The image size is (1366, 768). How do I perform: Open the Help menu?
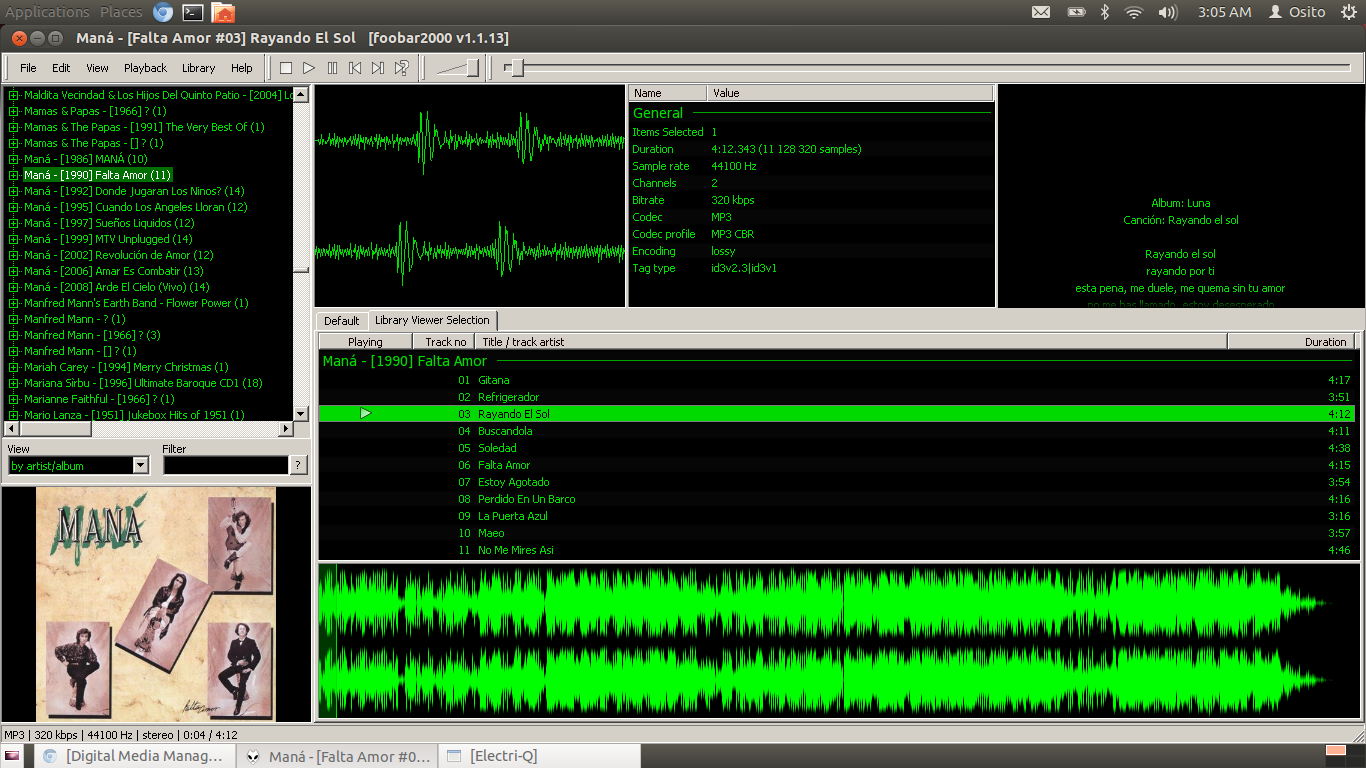[x=242, y=68]
